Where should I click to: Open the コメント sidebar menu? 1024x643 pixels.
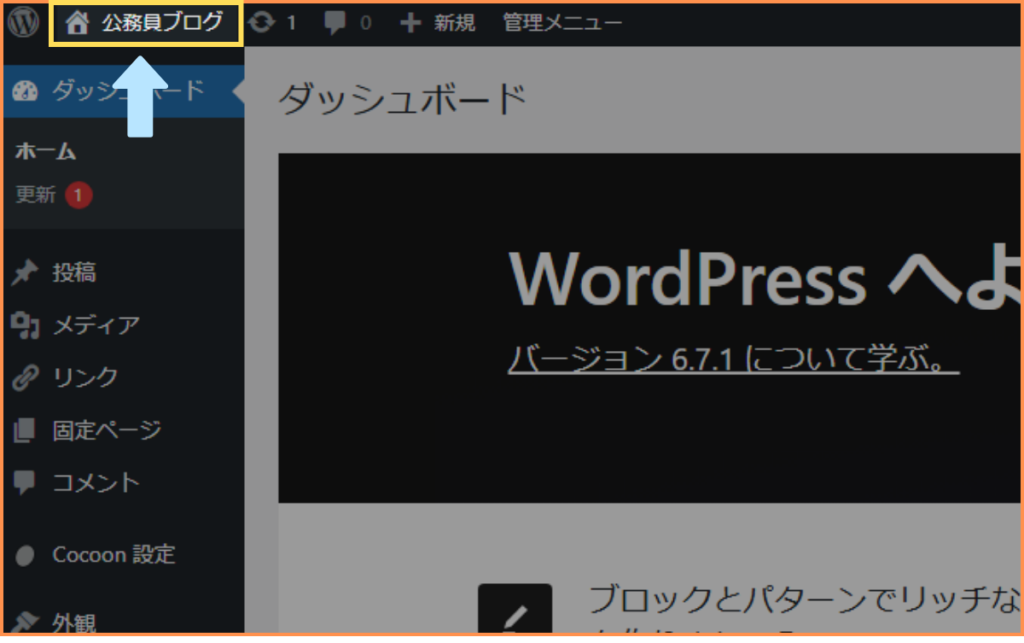click(x=97, y=482)
